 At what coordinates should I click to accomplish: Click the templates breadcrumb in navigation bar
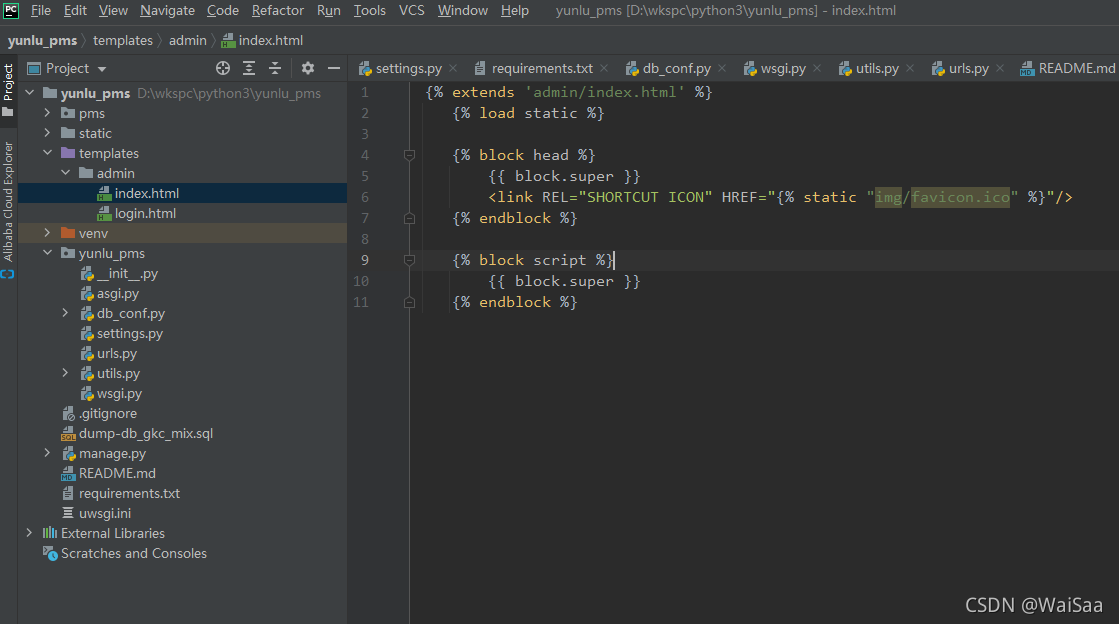pyautogui.click(x=123, y=41)
